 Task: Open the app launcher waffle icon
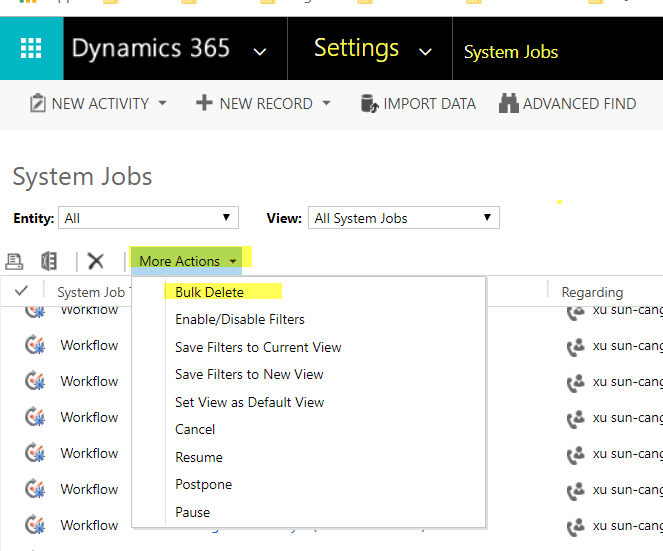coord(31,48)
